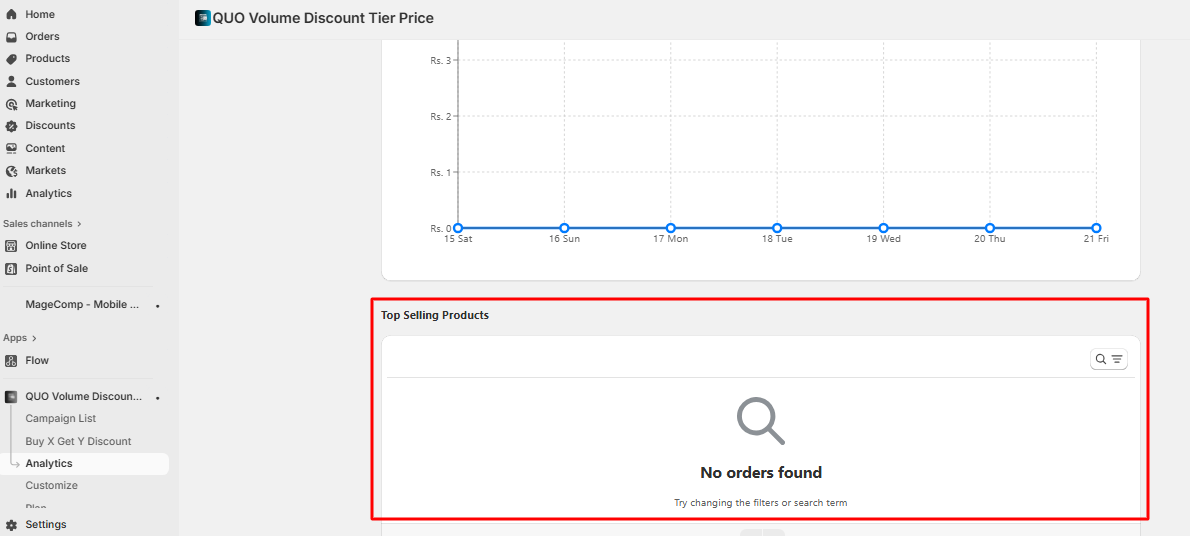Select the Customers person icon
1190x536 pixels.
tap(12, 82)
